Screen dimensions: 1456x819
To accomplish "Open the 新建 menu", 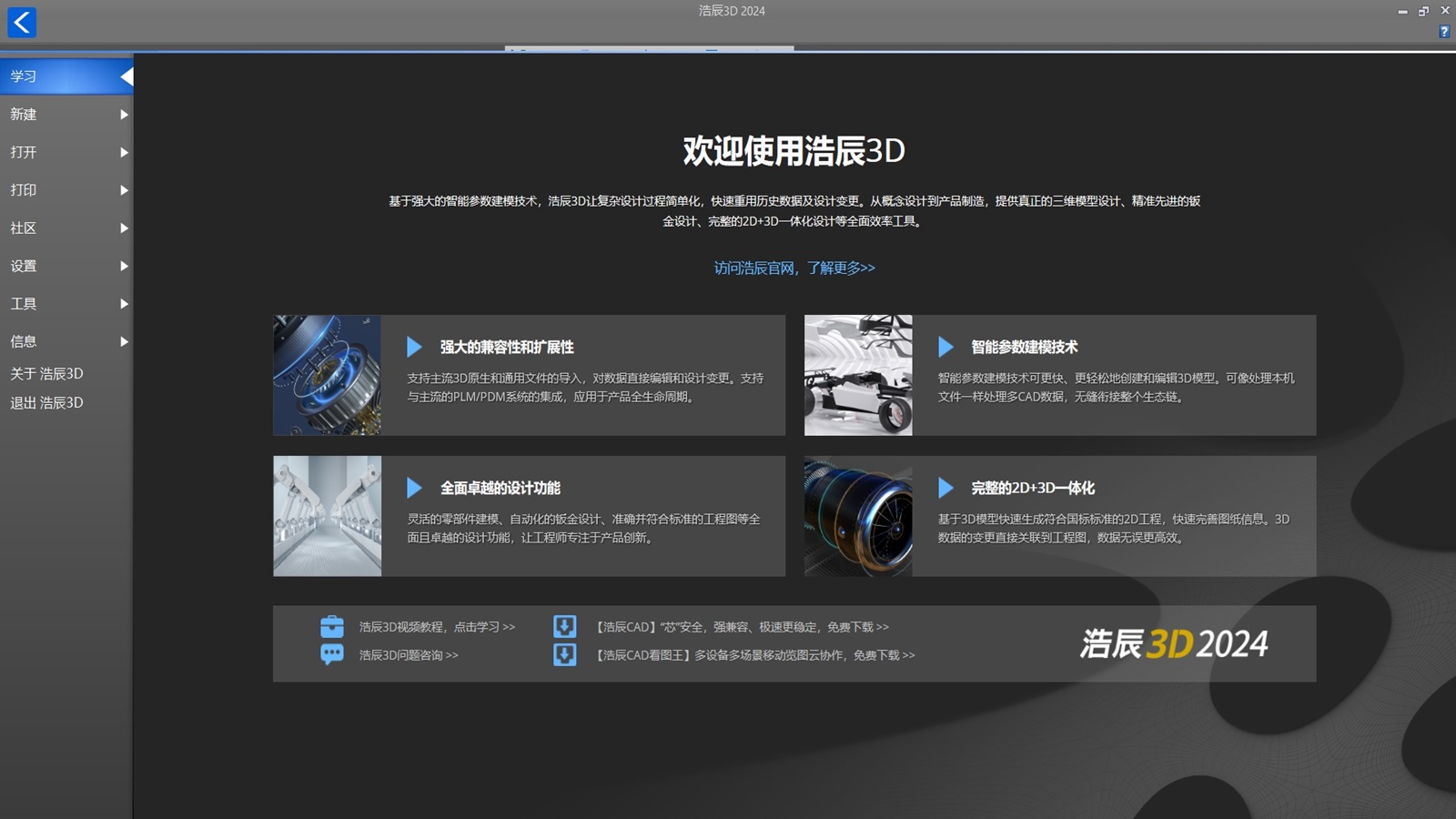I will point(66,115).
